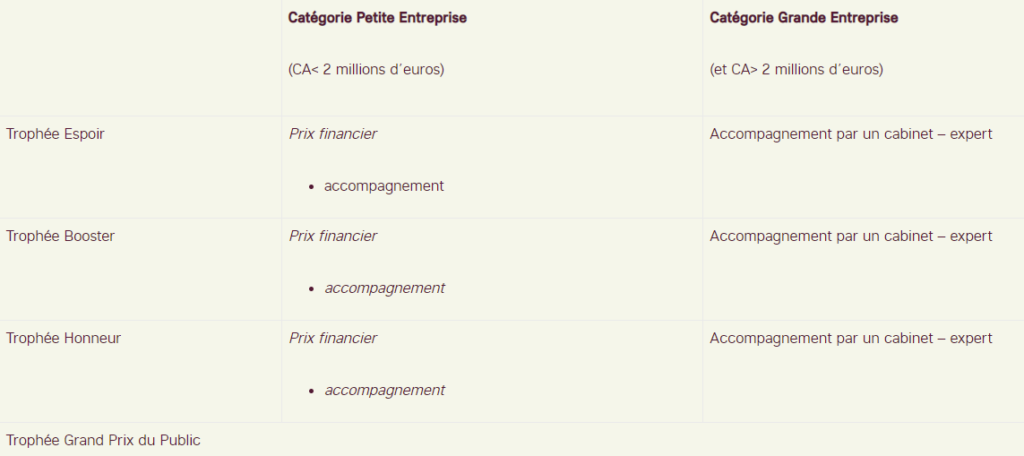Image resolution: width=1024 pixels, height=456 pixels.
Task: Click "Prix financier" in the Trophée Espoir row
Action: click(x=333, y=134)
